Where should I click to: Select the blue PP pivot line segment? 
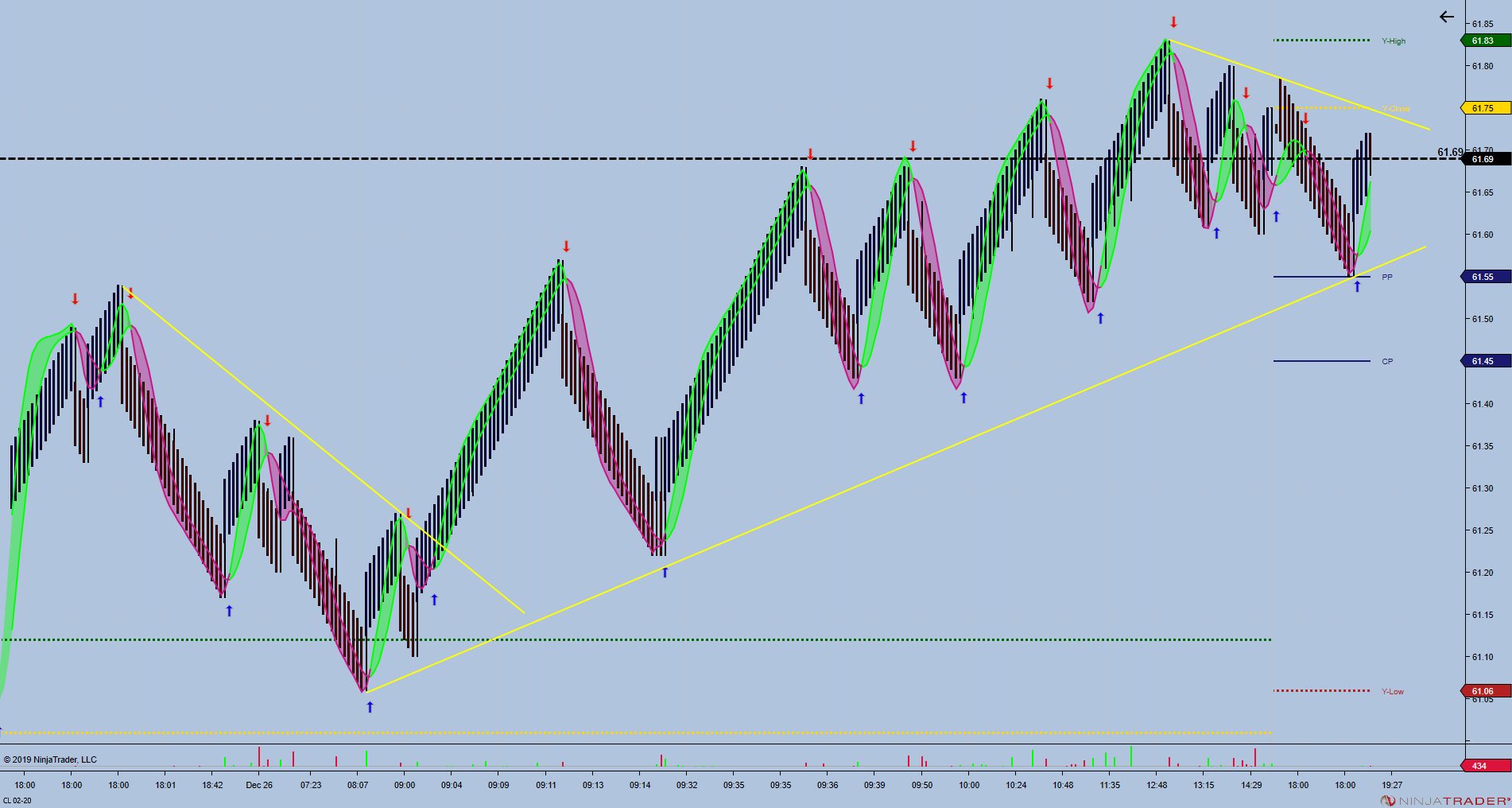1321,277
